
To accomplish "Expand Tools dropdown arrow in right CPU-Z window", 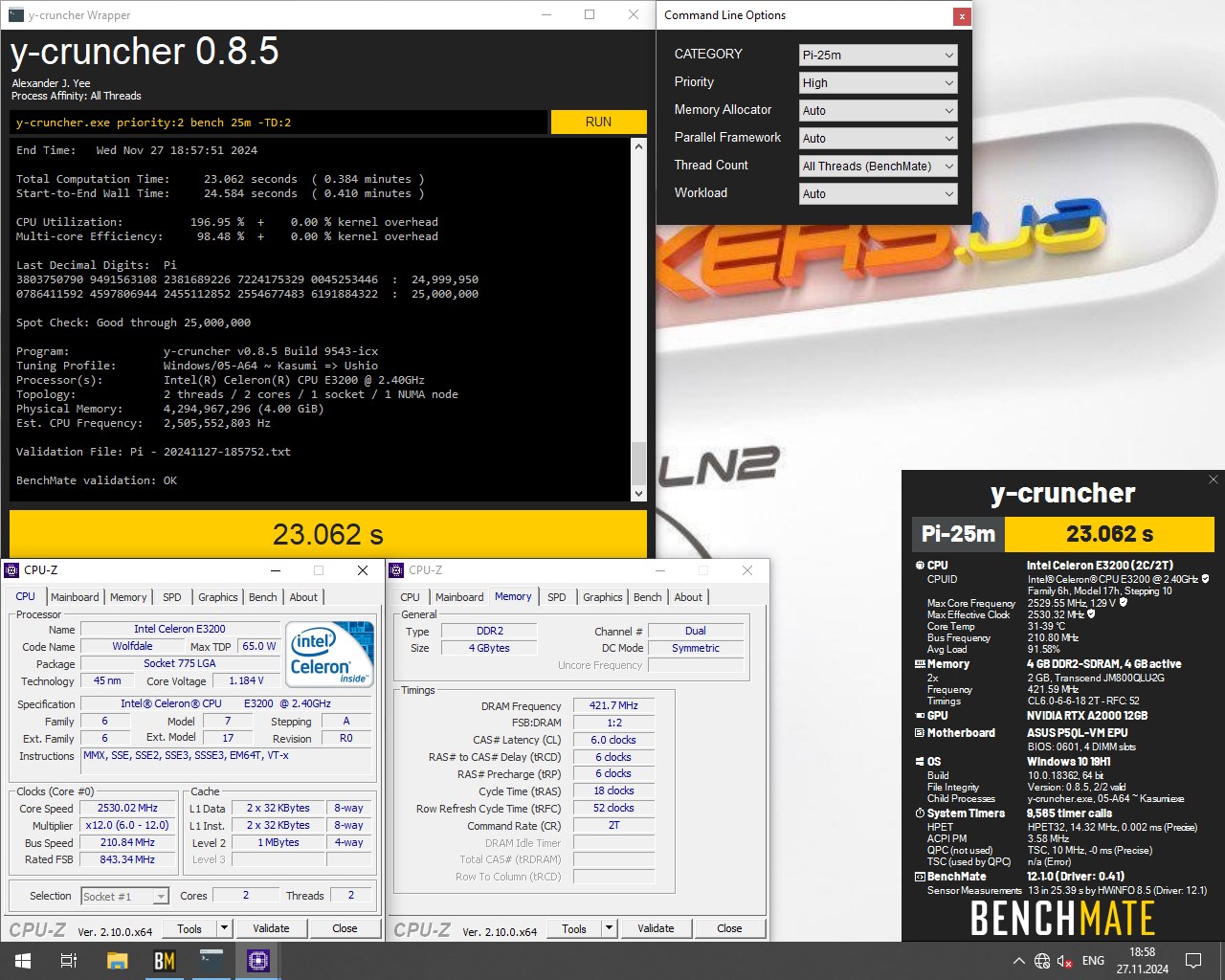I will (x=609, y=928).
